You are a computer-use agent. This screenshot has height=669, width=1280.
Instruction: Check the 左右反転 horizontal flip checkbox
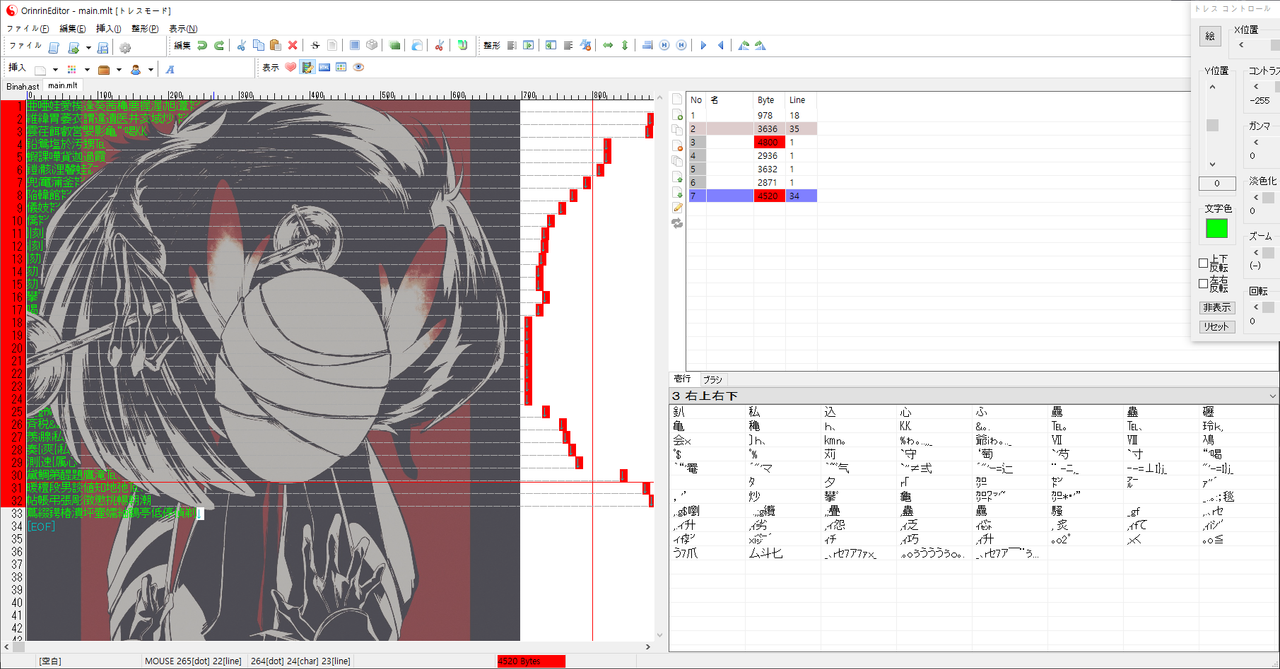pos(1203,284)
